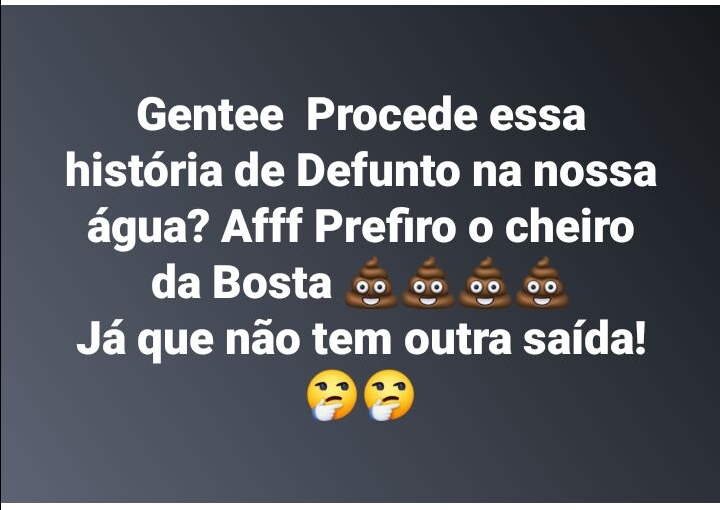The height and width of the screenshot is (510, 720).
Task: Click the word "Defunto"
Action: click(x=379, y=171)
